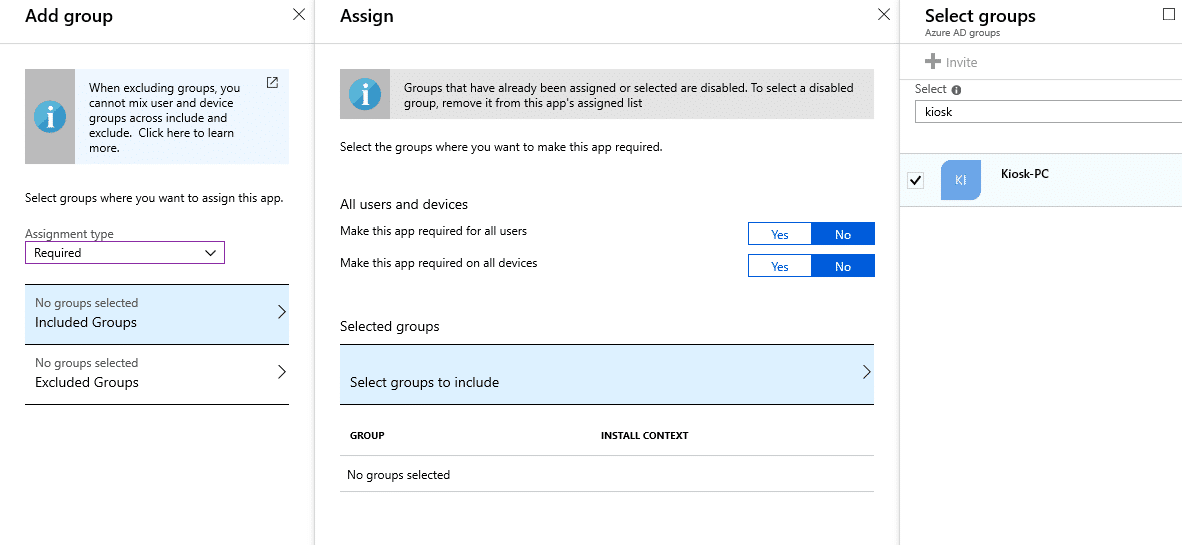The width and height of the screenshot is (1182, 545).
Task: Click the kiosk search input field
Action: [1048, 111]
